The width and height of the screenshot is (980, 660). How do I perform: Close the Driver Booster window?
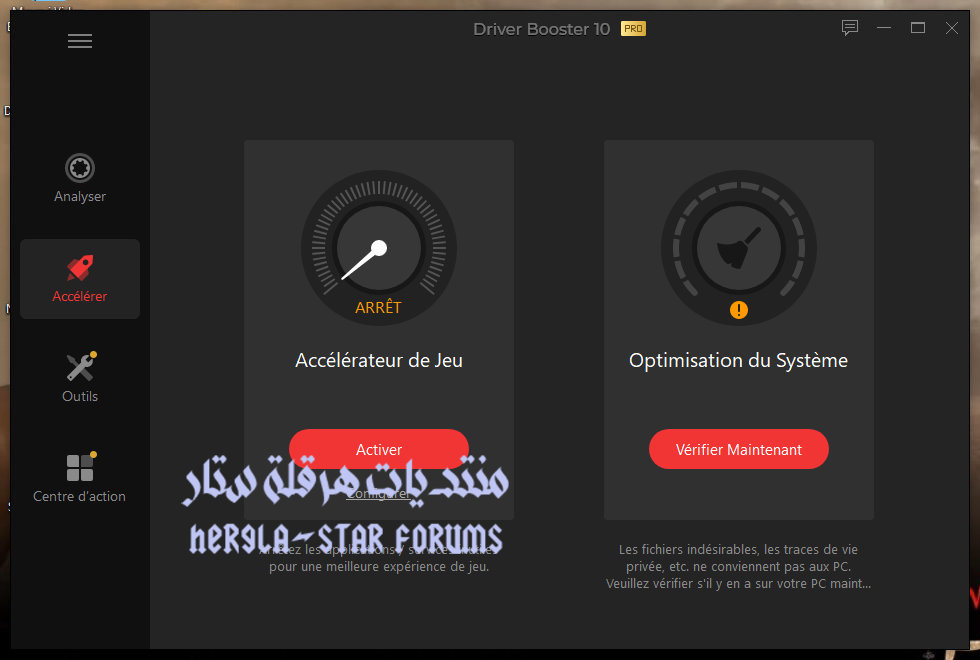coord(952,28)
